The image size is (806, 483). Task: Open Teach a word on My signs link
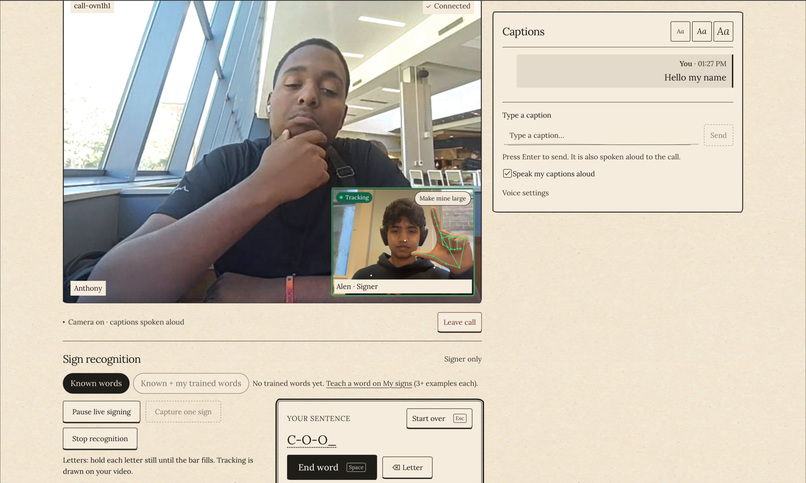tap(369, 383)
